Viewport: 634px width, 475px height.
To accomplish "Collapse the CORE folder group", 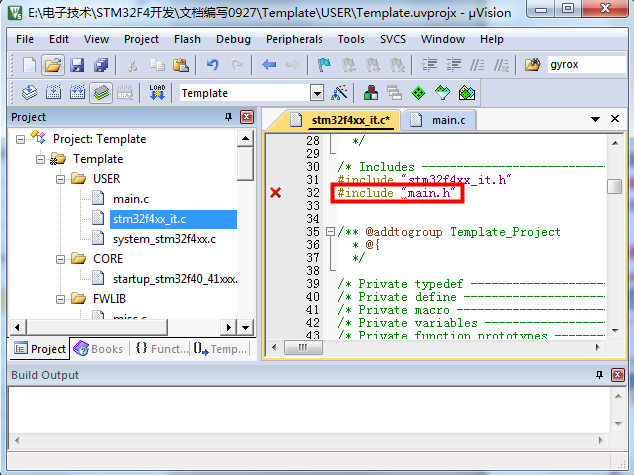I will tap(60, 259).
